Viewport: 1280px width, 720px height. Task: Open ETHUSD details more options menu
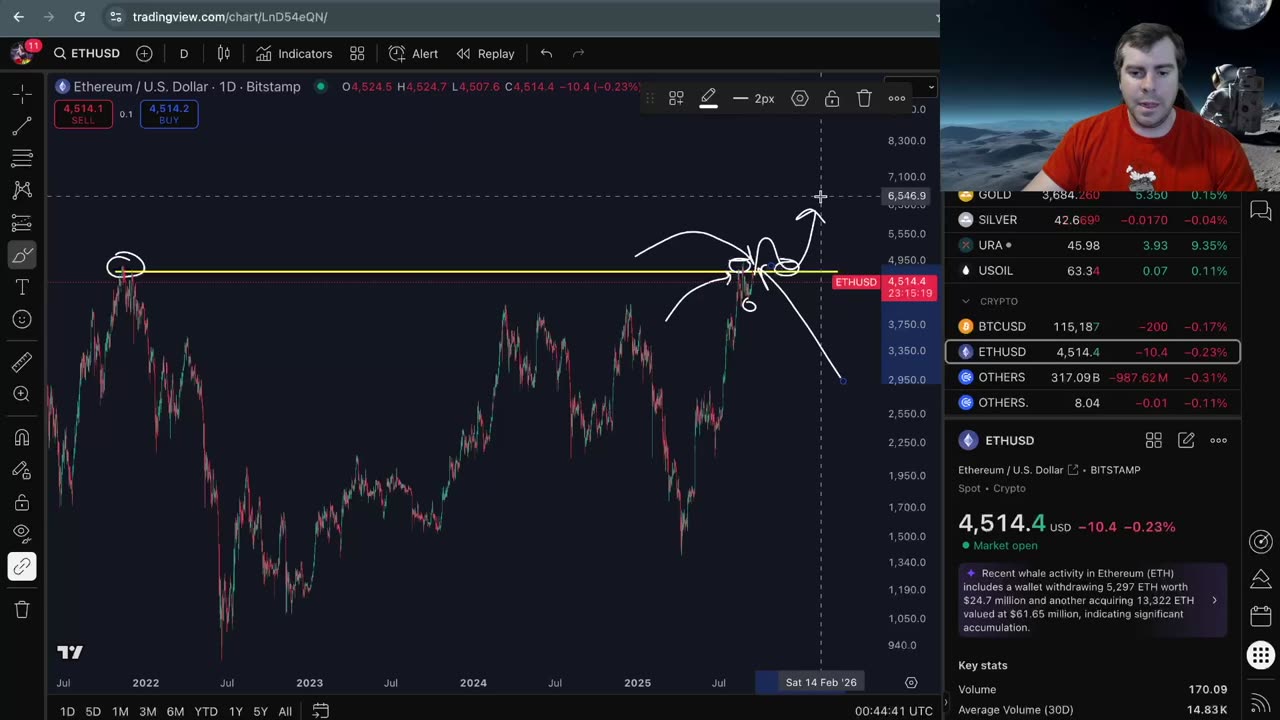[x=1218, y=440]
